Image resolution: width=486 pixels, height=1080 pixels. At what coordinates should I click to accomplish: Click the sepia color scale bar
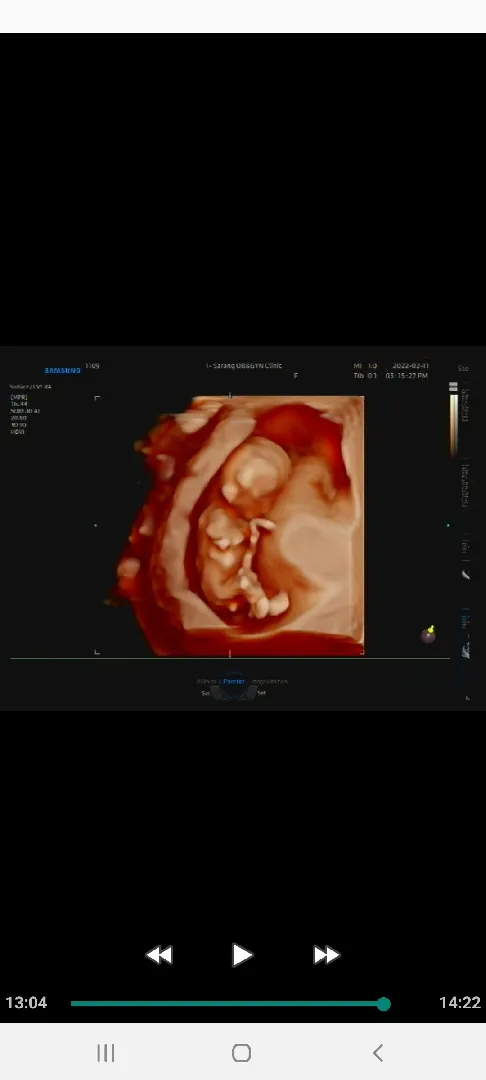[x=453, y=418]
